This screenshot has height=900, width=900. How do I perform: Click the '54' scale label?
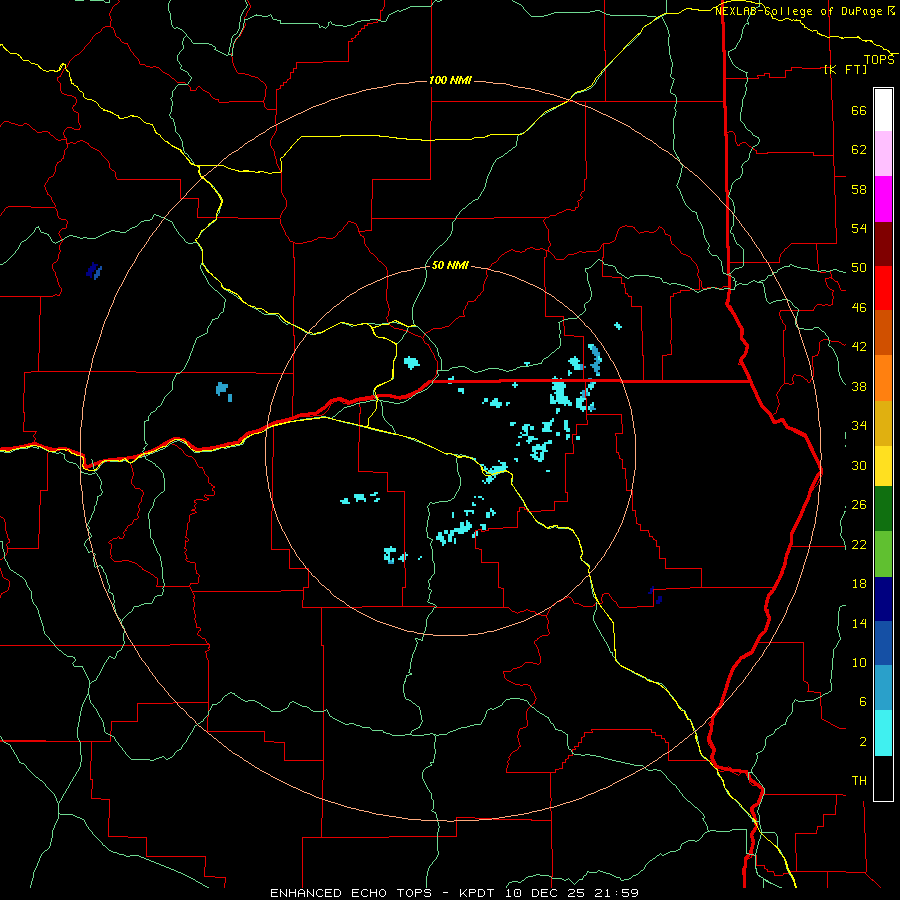(859, 228)
